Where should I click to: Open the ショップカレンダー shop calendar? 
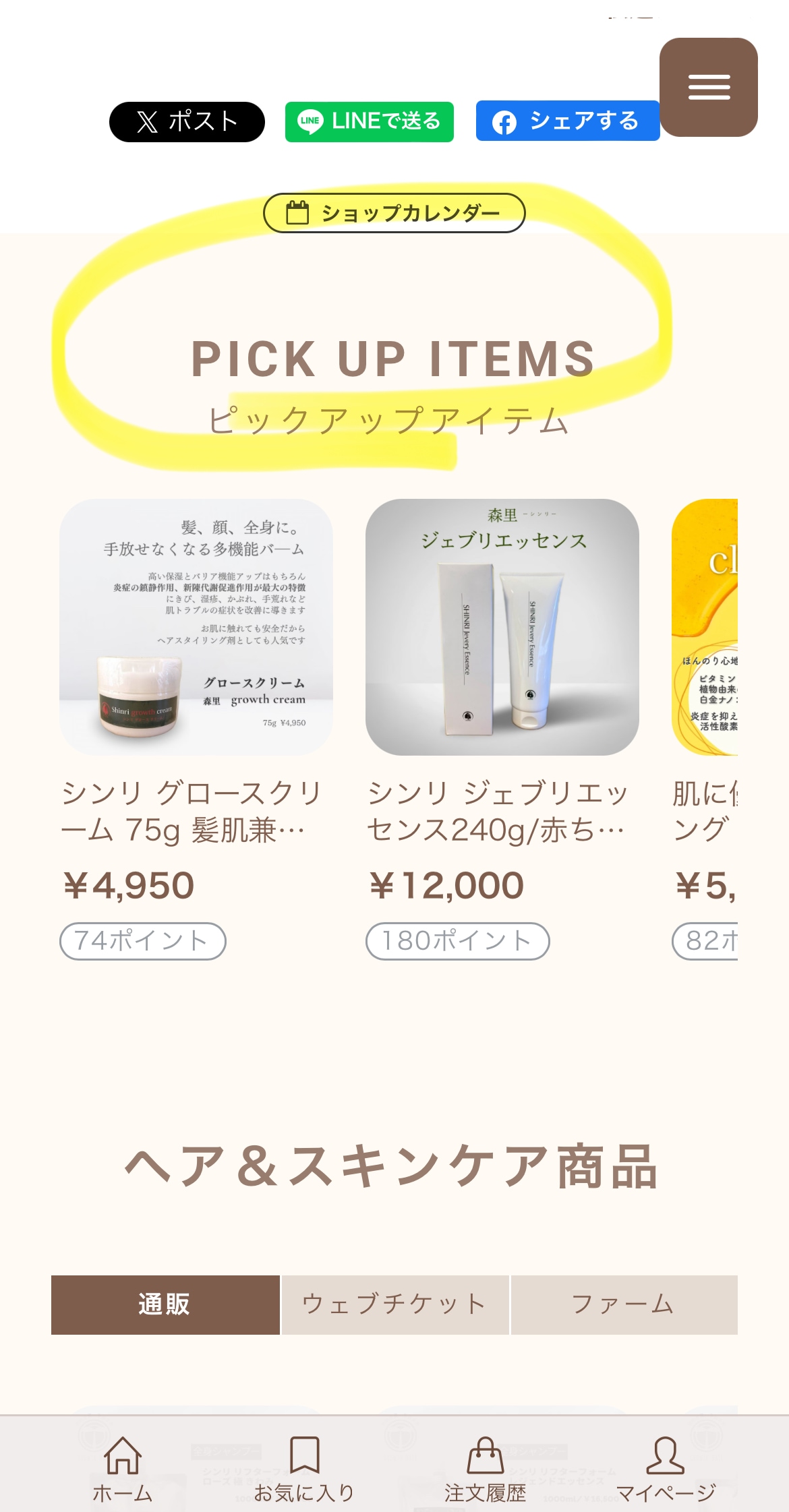click(x=394, y=213)
